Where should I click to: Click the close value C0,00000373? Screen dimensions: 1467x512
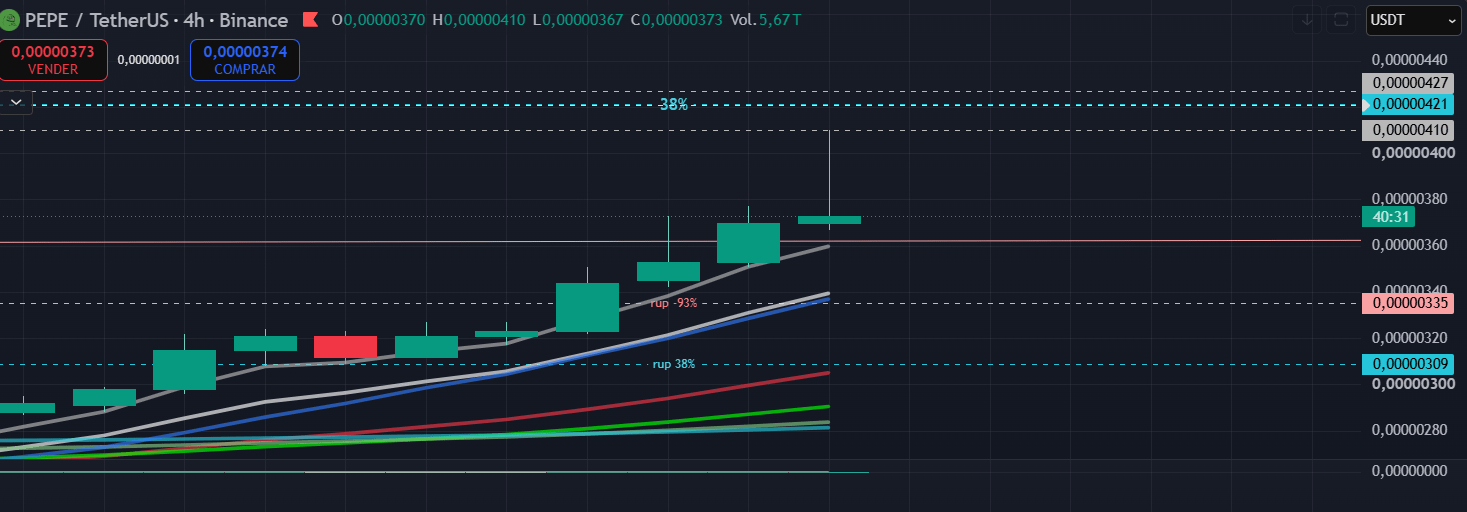coord(677,20)
